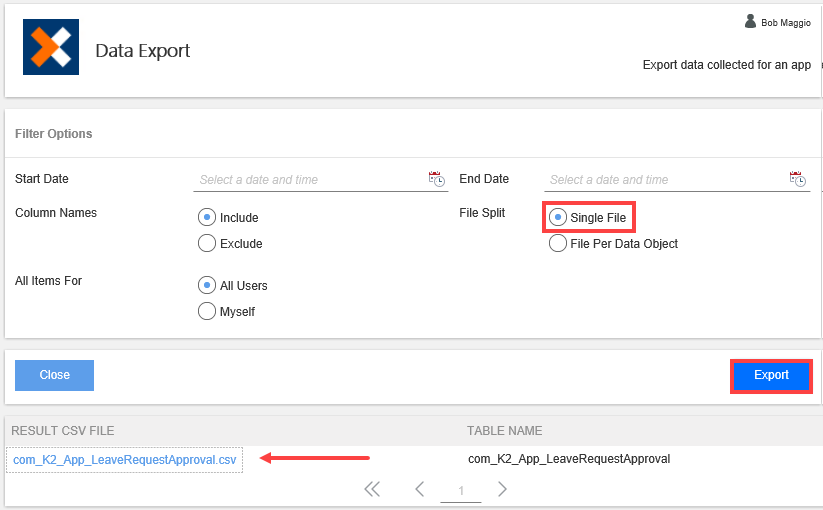The height and width of the screenshot is (510, 823).
Task: Go to next results page
Action: coord(502,489)
